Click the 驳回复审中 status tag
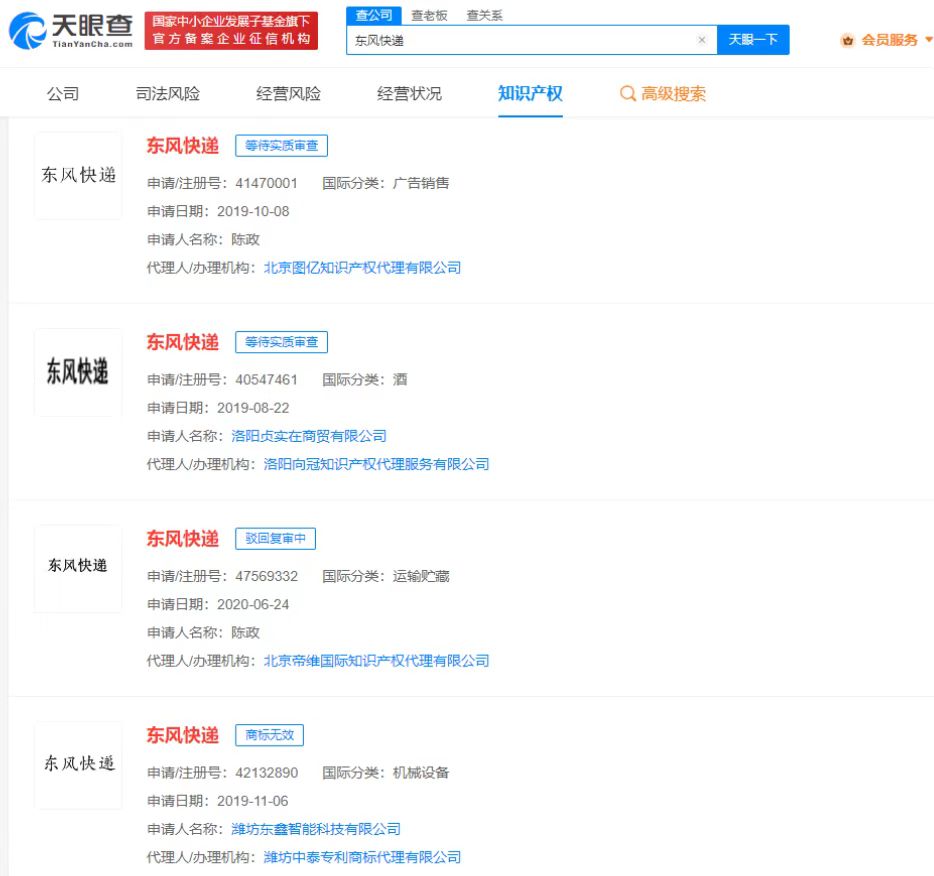Image resolution: width=934 pixels, height=876 pixels. (275, 539)
